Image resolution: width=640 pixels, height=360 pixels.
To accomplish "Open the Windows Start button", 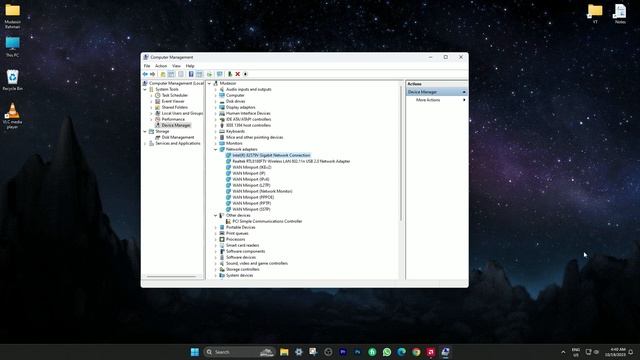I will point(195,352).
